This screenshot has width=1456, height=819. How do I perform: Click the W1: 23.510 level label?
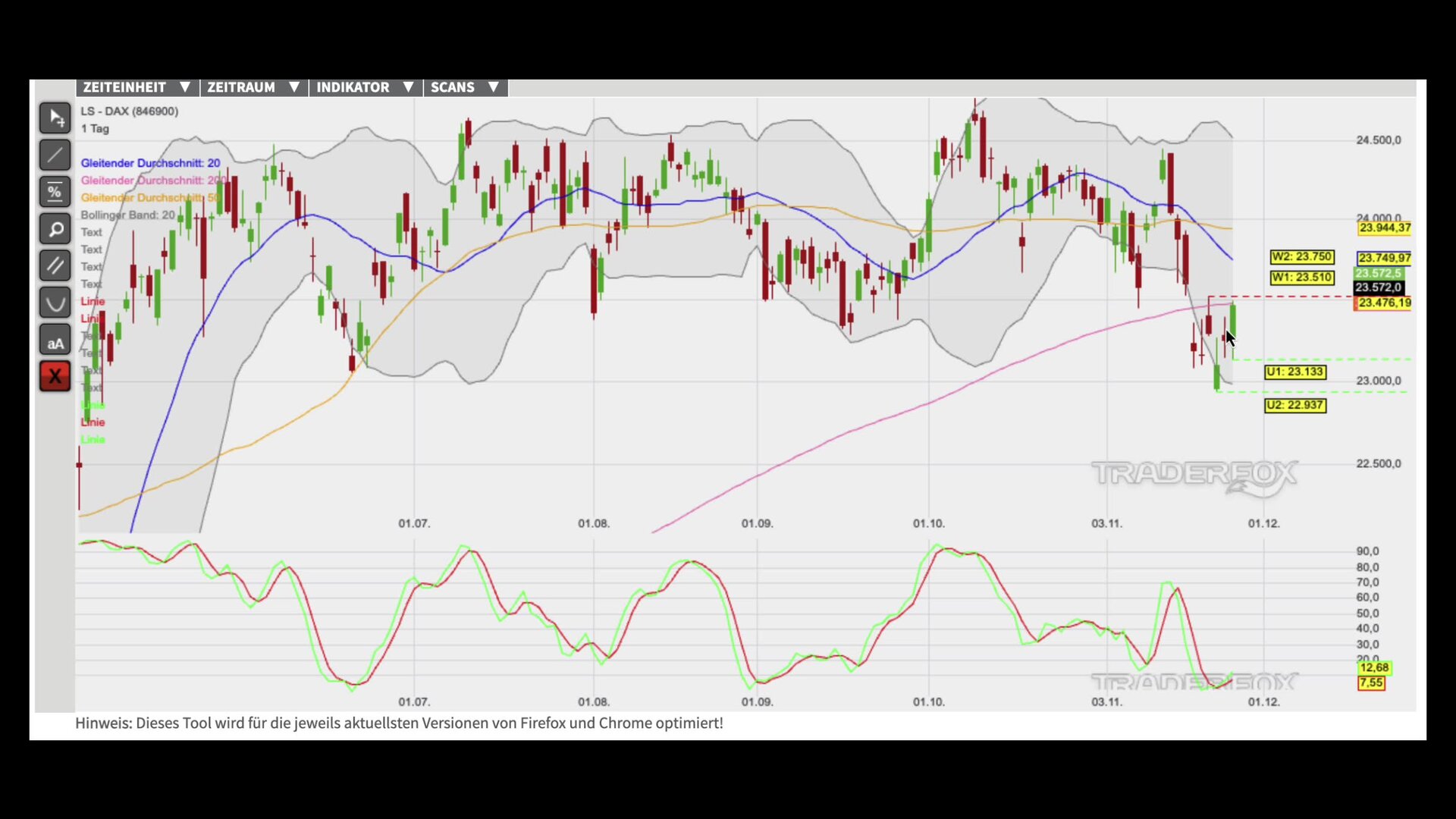[x=1301, y=278]
